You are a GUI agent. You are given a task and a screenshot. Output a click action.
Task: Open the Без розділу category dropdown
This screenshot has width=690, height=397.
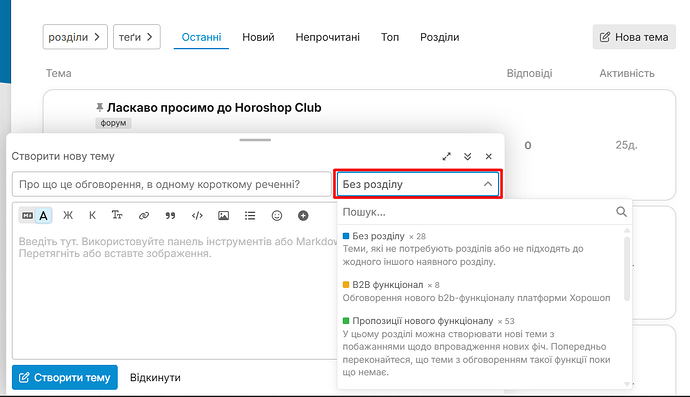point(418,184)
